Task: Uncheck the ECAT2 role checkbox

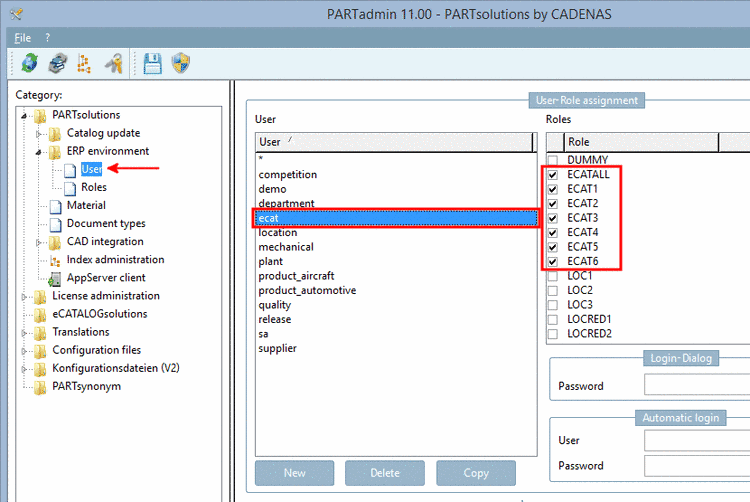Action: [x=553, y=204]
